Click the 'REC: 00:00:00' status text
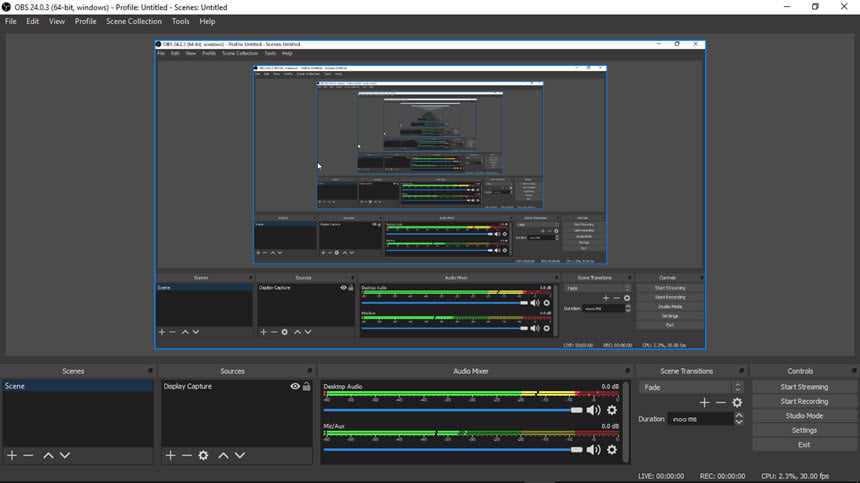Viewport: 860px width, 483px height. click(722, 476)
